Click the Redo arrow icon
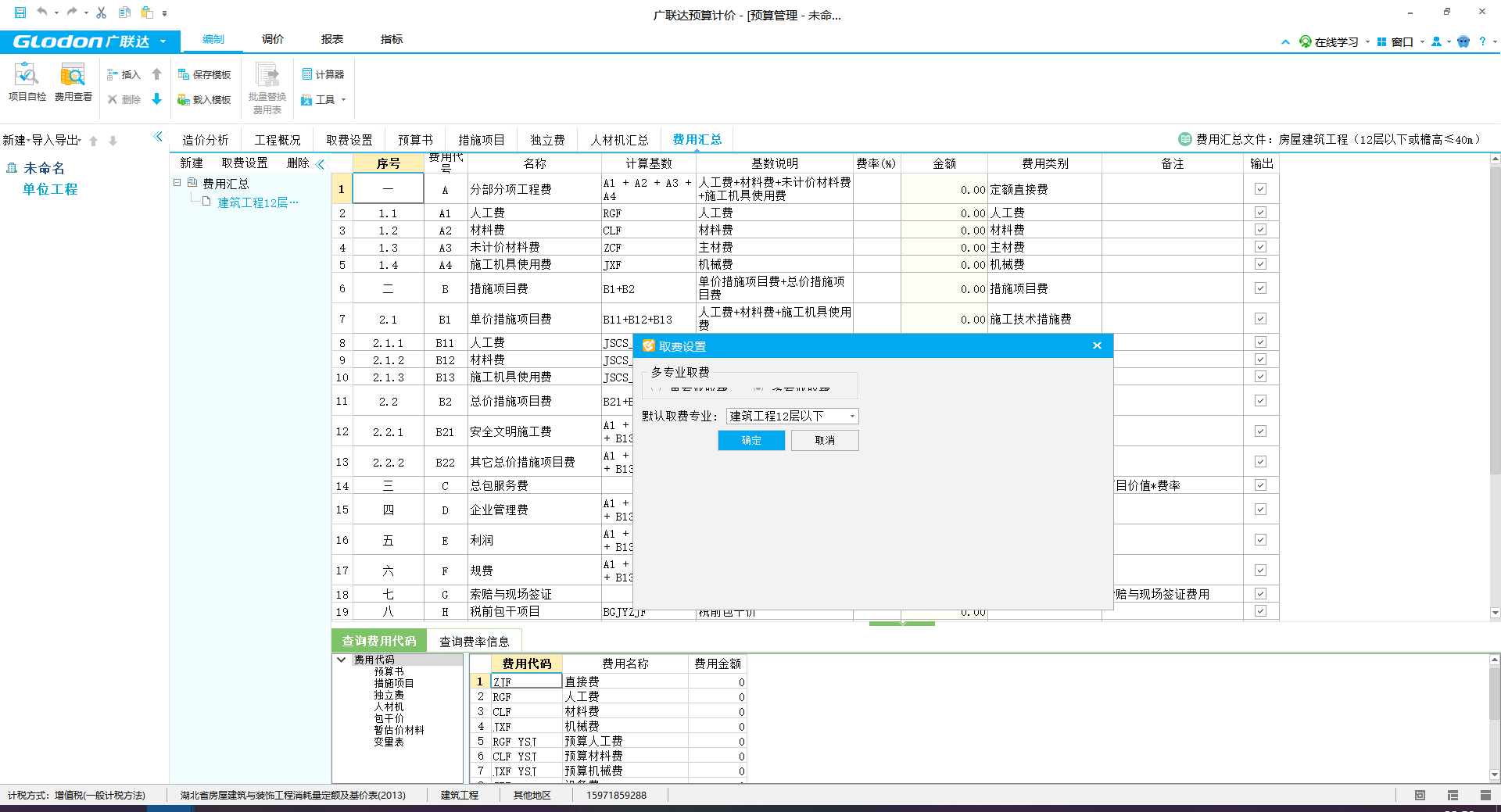The width and height of the screenshot is (1501, 812). coord(72,12)
